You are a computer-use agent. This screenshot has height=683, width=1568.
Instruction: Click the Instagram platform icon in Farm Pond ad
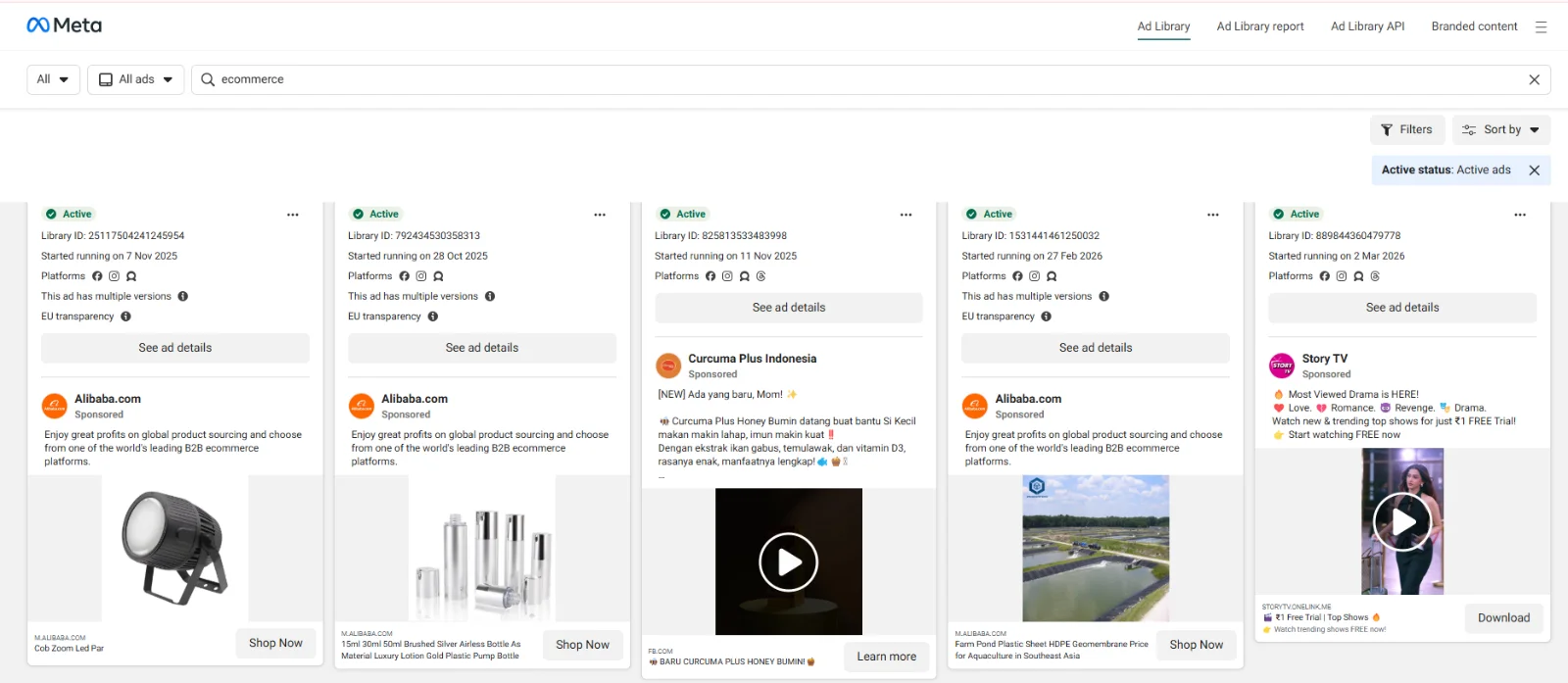tap(1034, 276)
